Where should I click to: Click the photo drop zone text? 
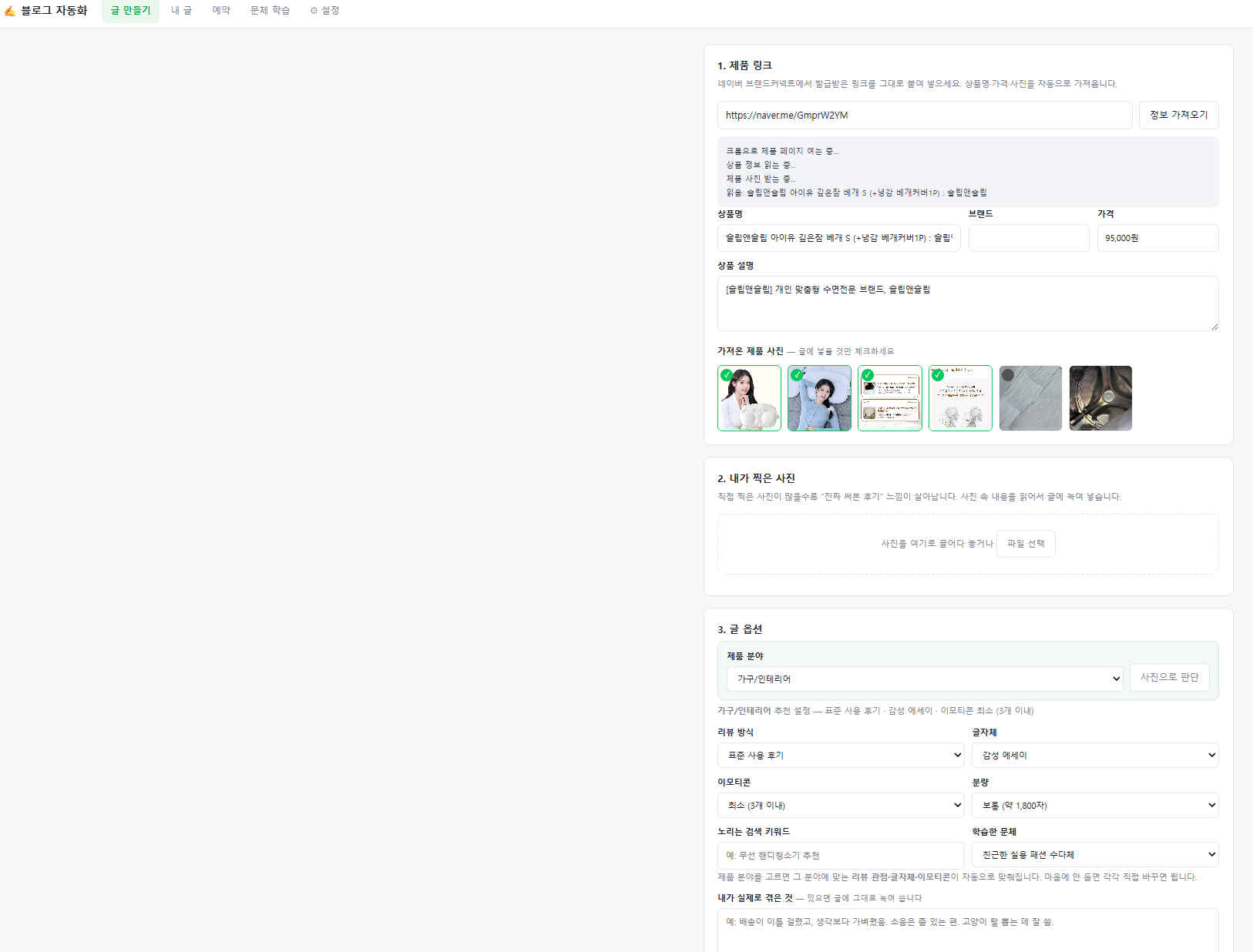937,544
